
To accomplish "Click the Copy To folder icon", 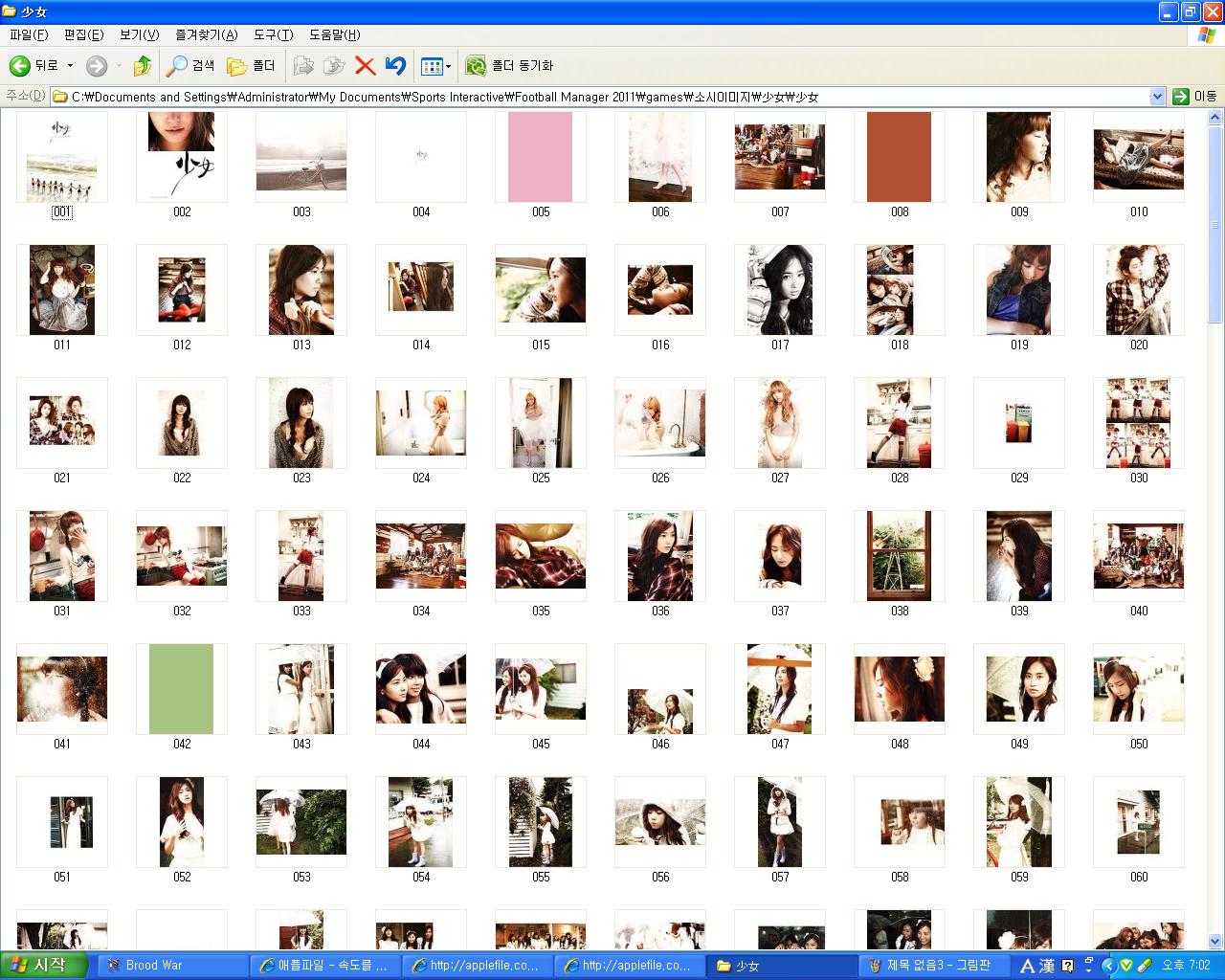I will pos(334,66).
